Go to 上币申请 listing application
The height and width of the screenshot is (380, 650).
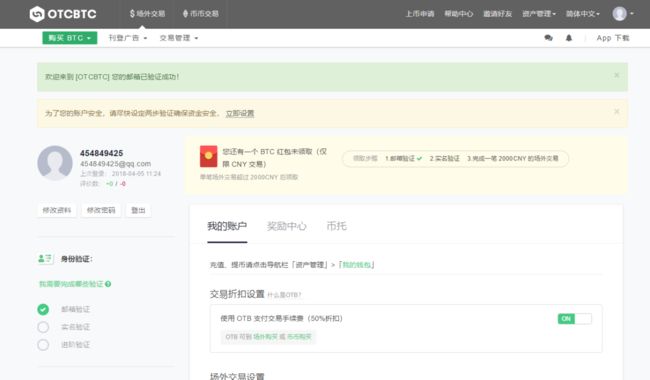[x=420, y=14]
